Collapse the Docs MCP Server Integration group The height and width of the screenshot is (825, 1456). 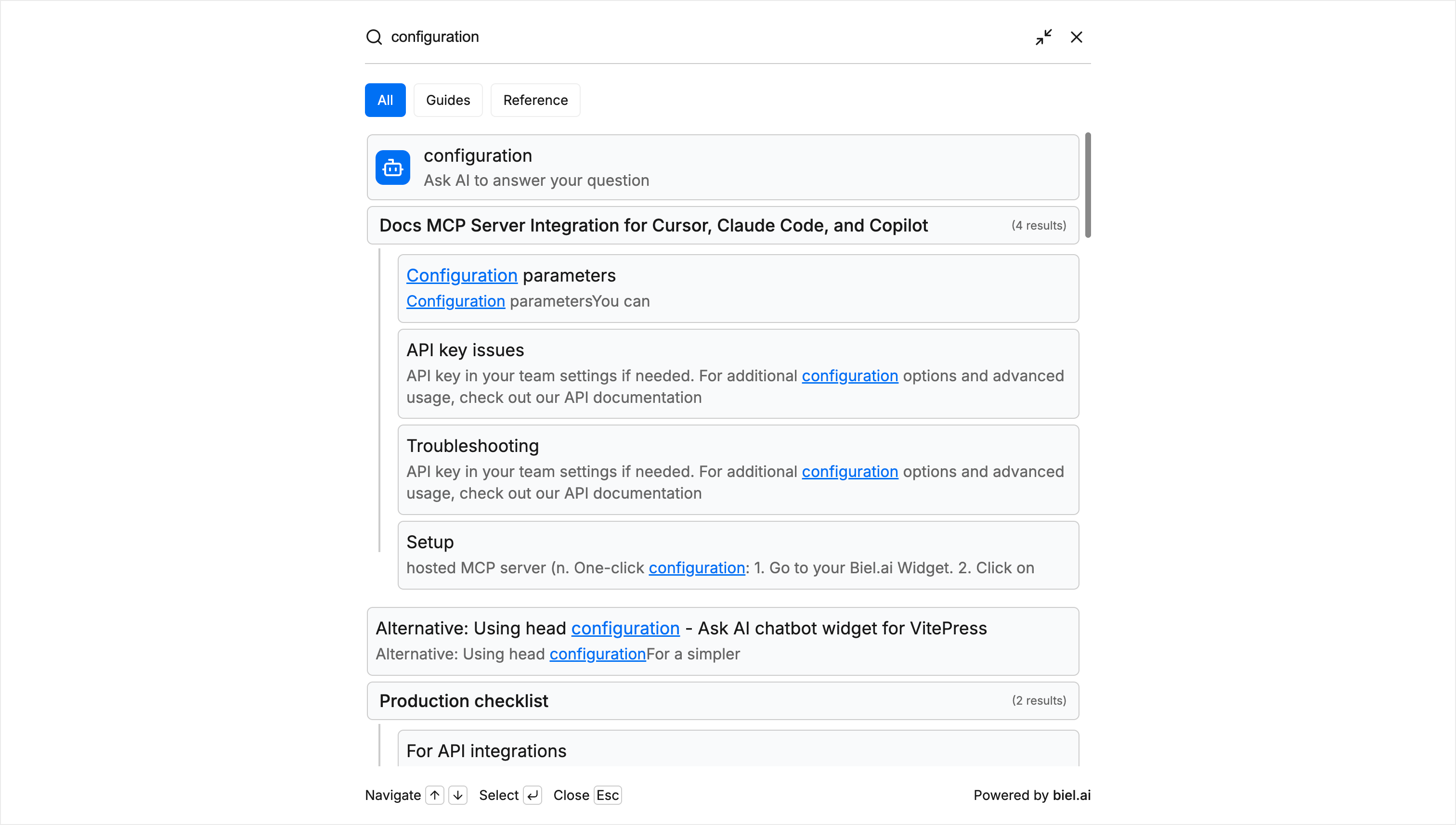[722, 226]
